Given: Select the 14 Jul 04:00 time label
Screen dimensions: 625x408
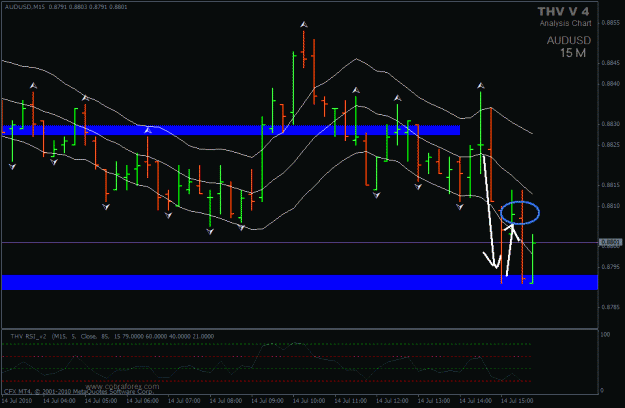Looking at the screenshot, I should click(x=59, y=400).
